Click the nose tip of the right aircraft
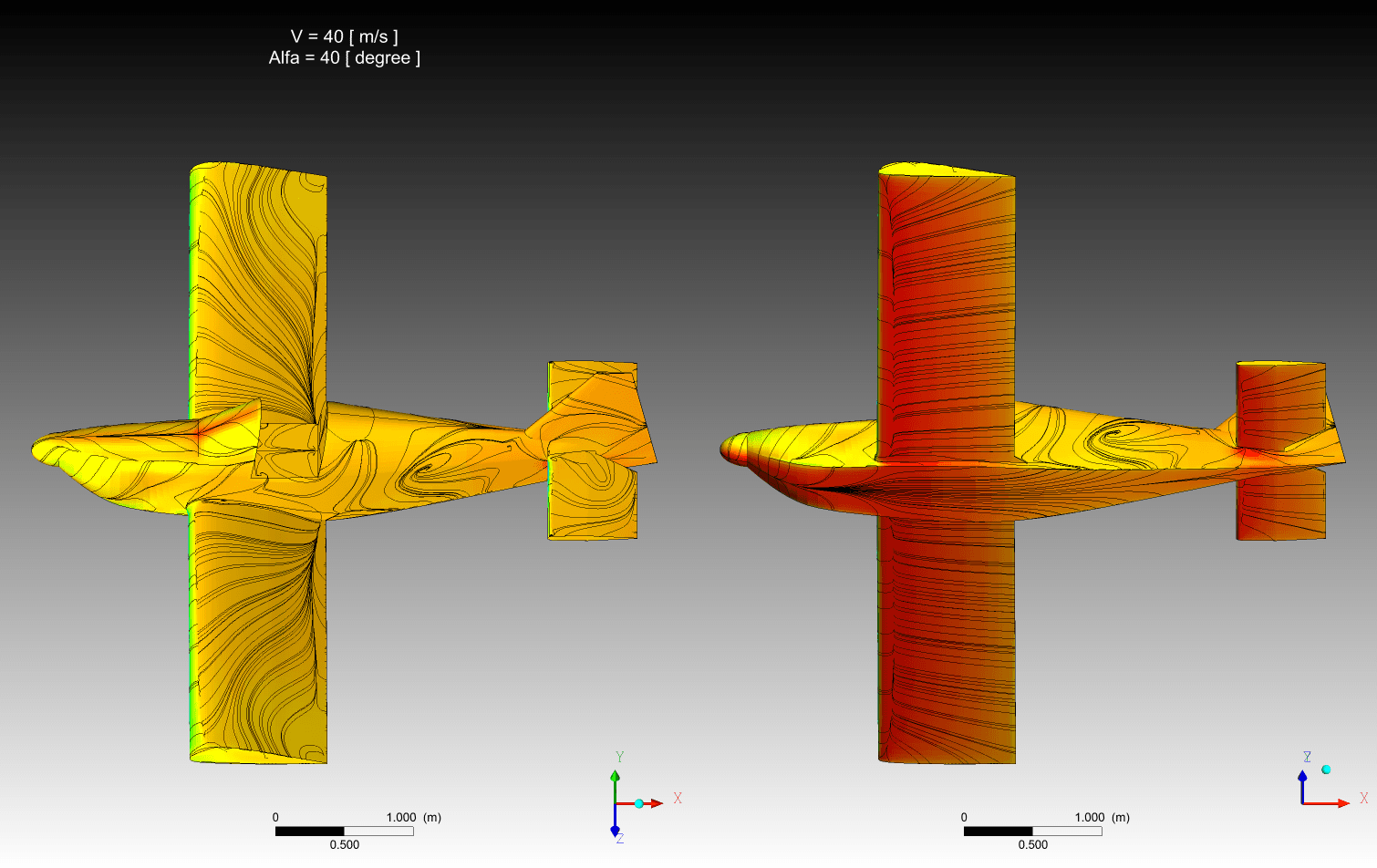1377x868 pixels. coord(726,449)
